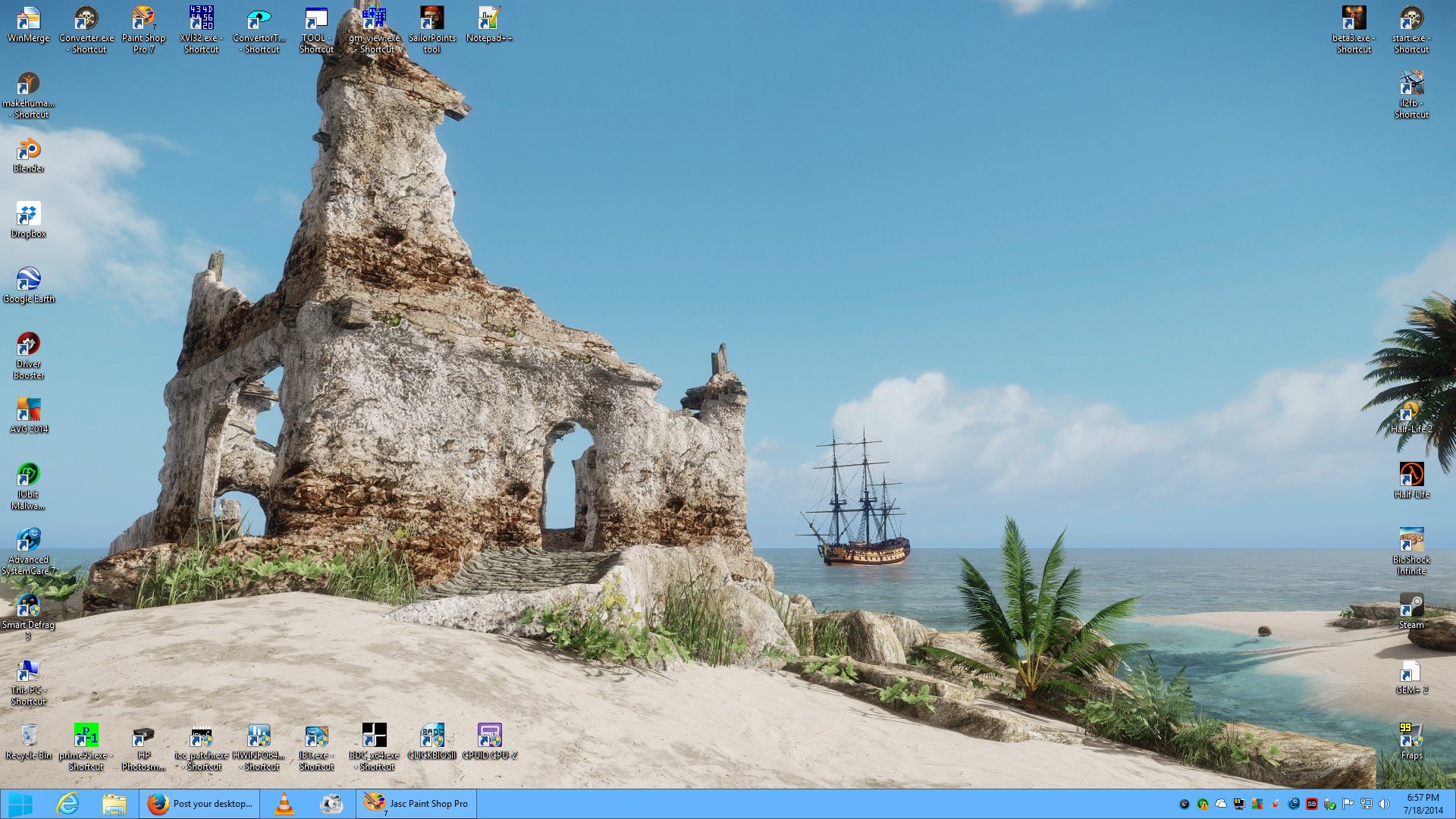Open the Half-Life desktop icon
Screen dimensions: 1456x819
(1411, 482)
